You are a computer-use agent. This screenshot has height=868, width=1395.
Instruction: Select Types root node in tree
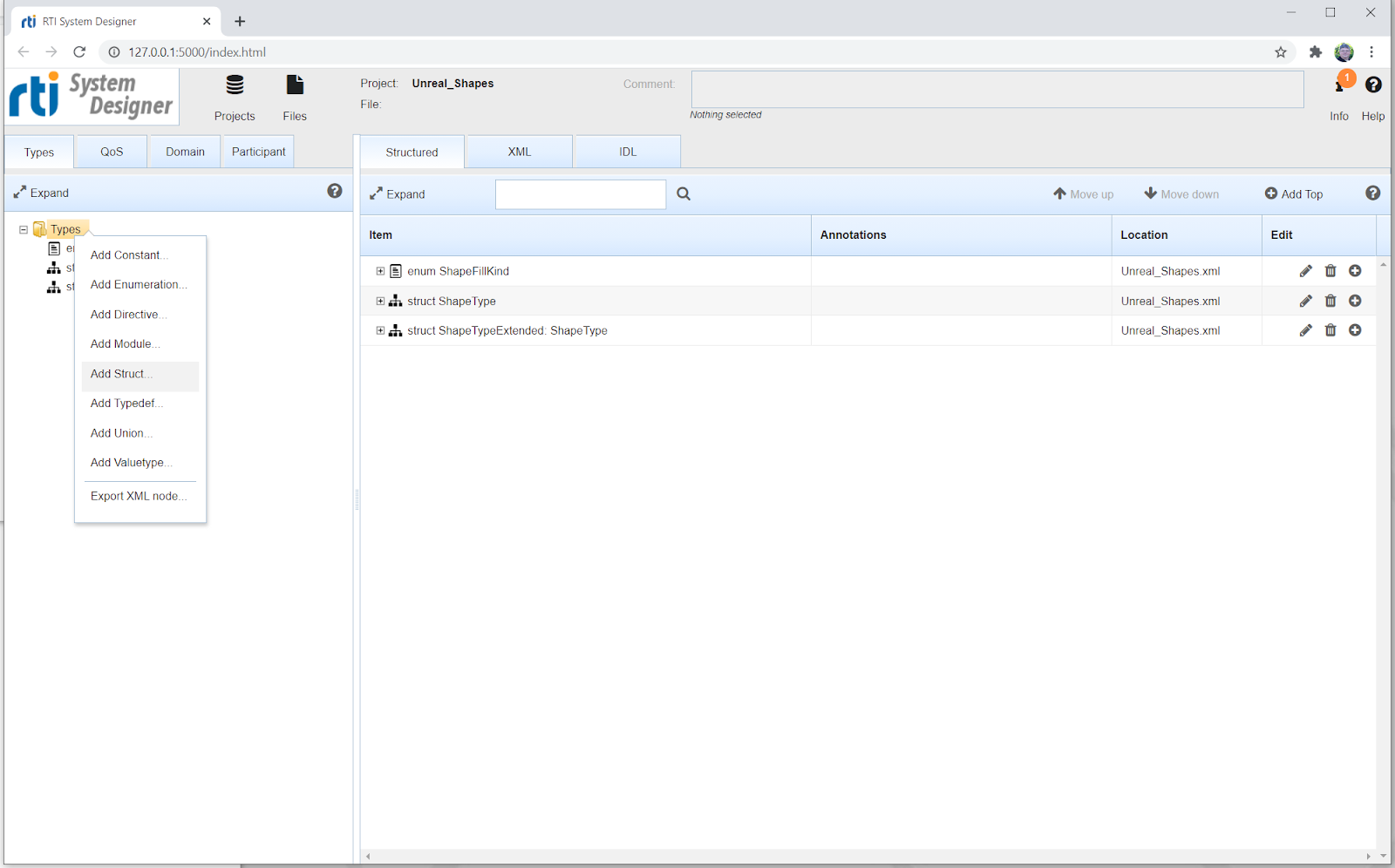pos(65,229)
